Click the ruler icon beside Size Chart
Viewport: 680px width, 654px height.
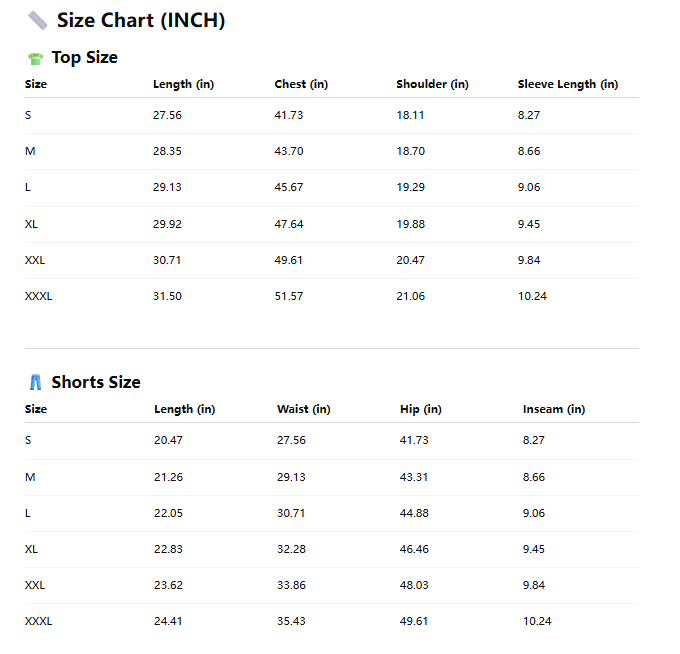click(38, 20)
